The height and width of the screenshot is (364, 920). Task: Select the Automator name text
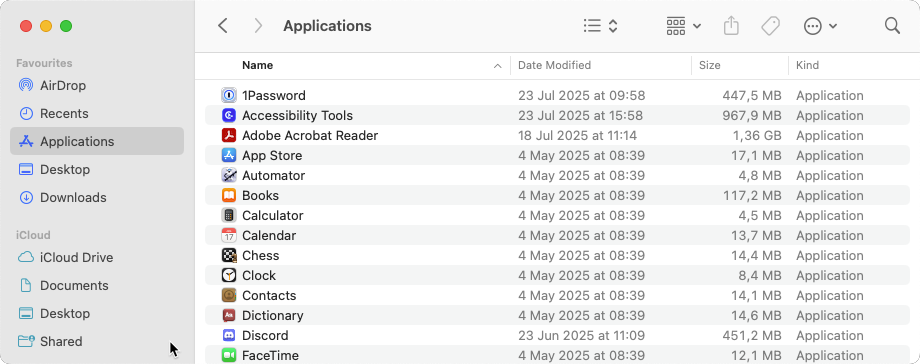pos(273,176)
